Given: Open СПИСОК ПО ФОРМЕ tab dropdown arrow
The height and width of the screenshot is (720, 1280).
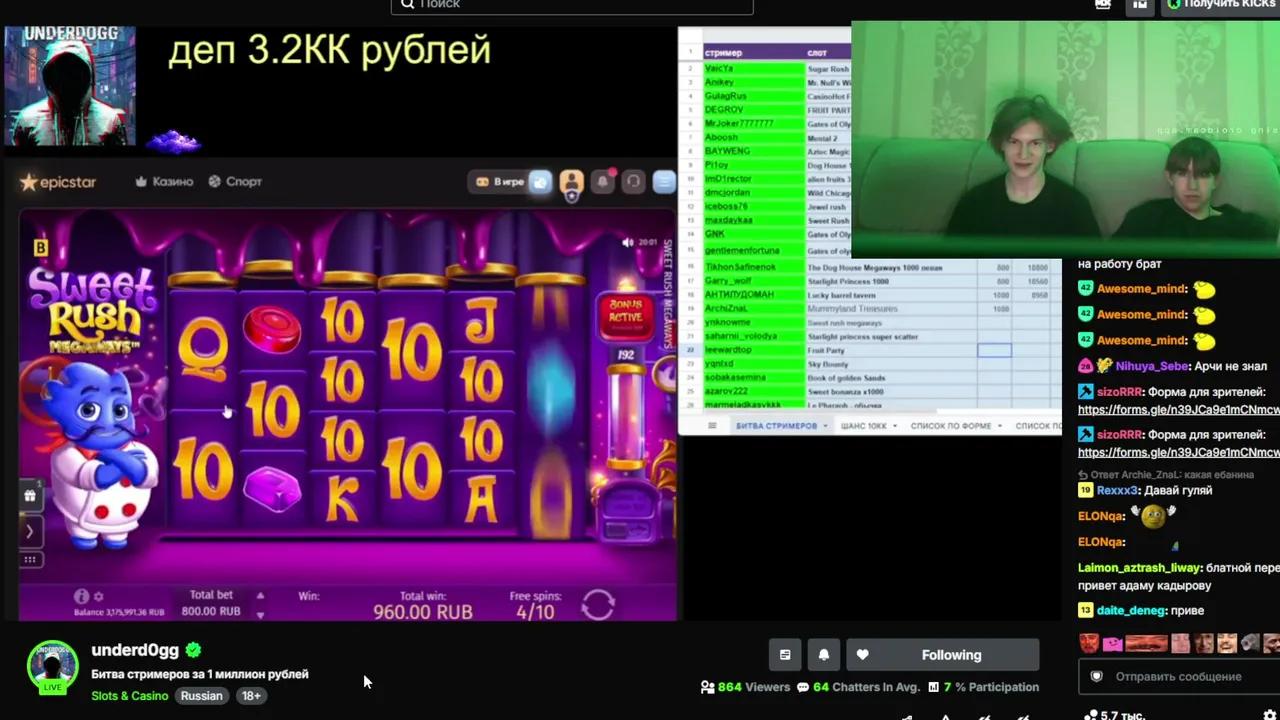Looking at the screenshot, I should click(x=999, y=426).
